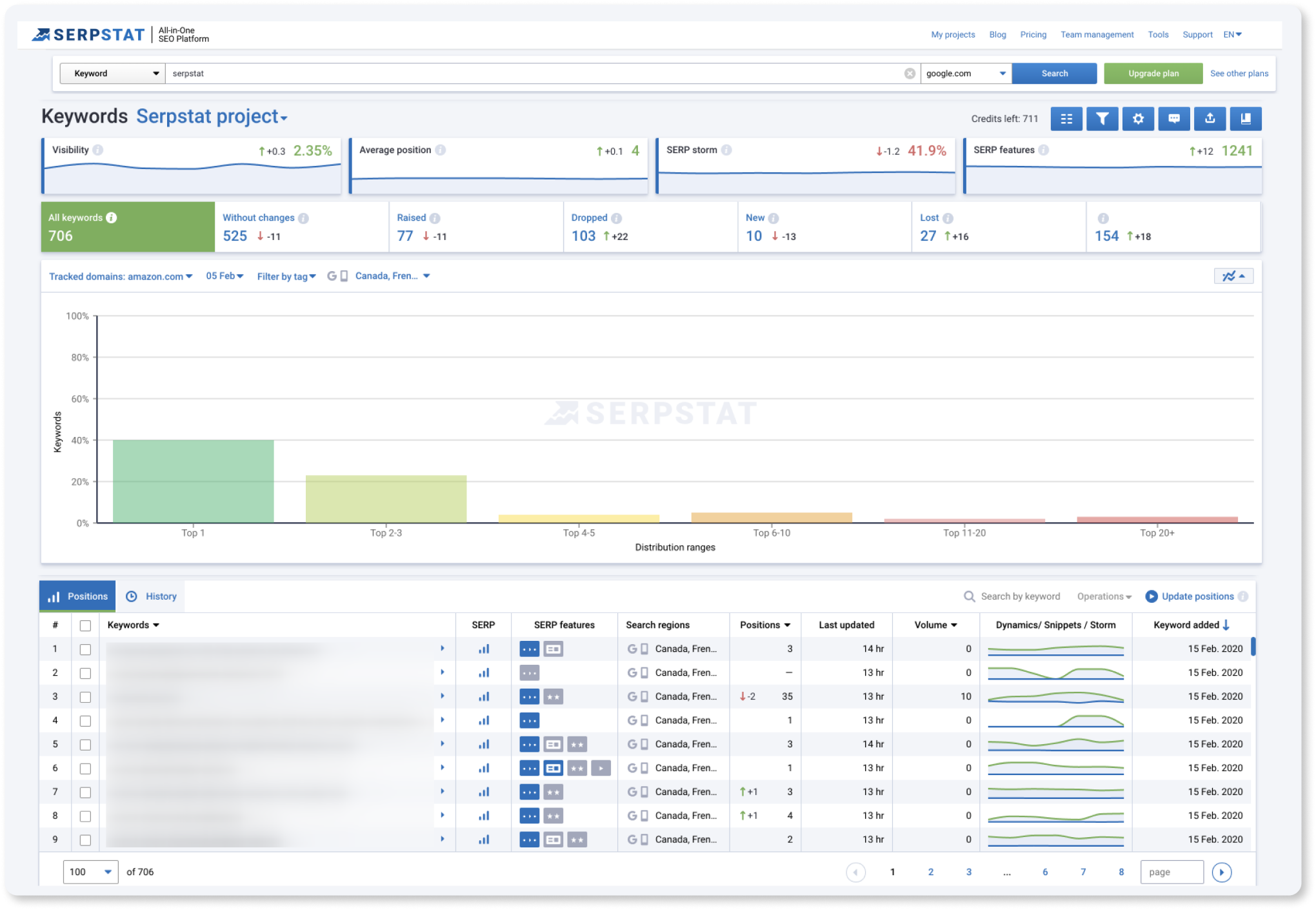
Task: Click the Visibility info icon
Action: pyautogui.click(x=98, y=150)
